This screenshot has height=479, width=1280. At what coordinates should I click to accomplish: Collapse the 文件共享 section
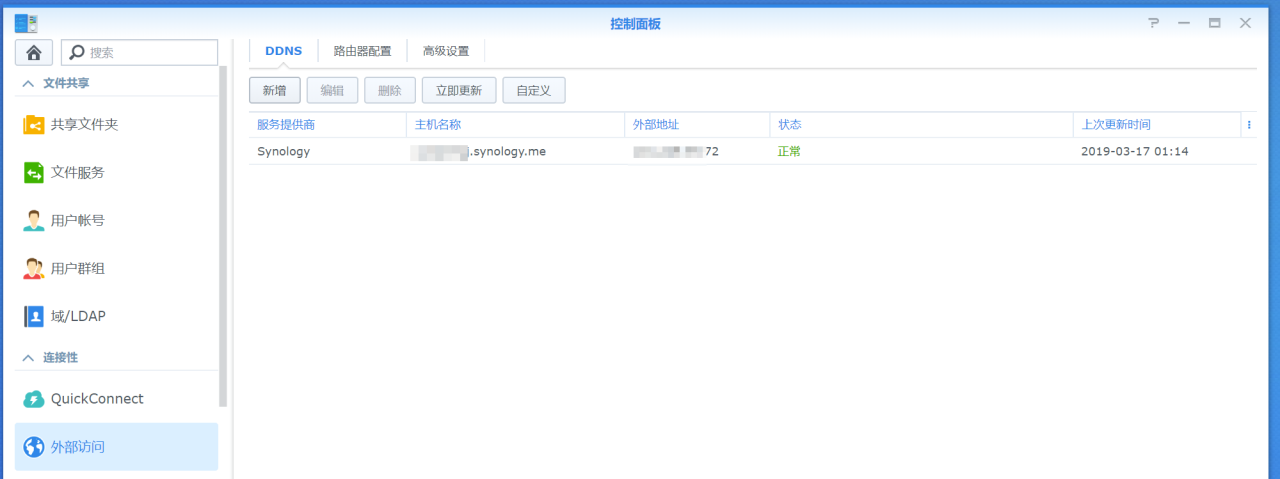coord(28,83)
